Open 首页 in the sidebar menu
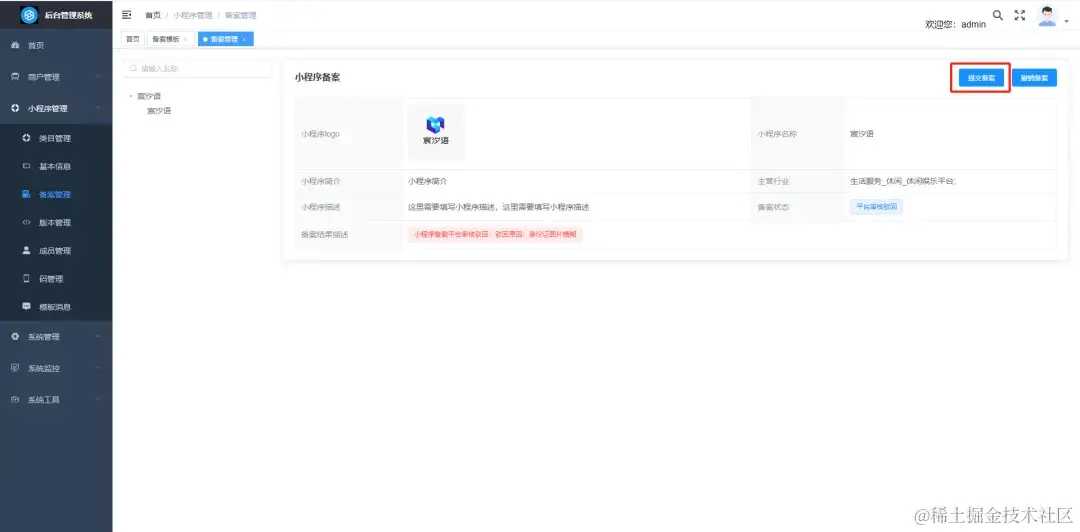Viewport: 1080px width, 532px height. point(56,45)
